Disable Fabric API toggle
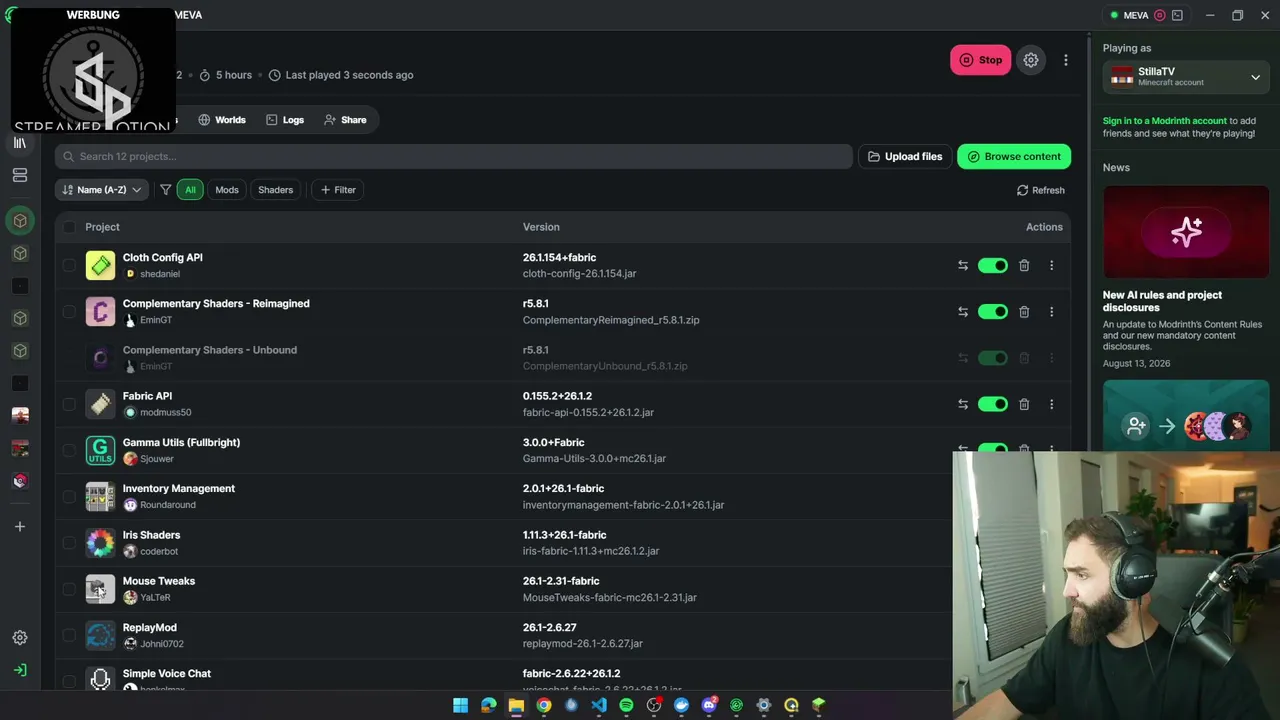The height and width of the screenshot is (720, 1280). (993, 404)
